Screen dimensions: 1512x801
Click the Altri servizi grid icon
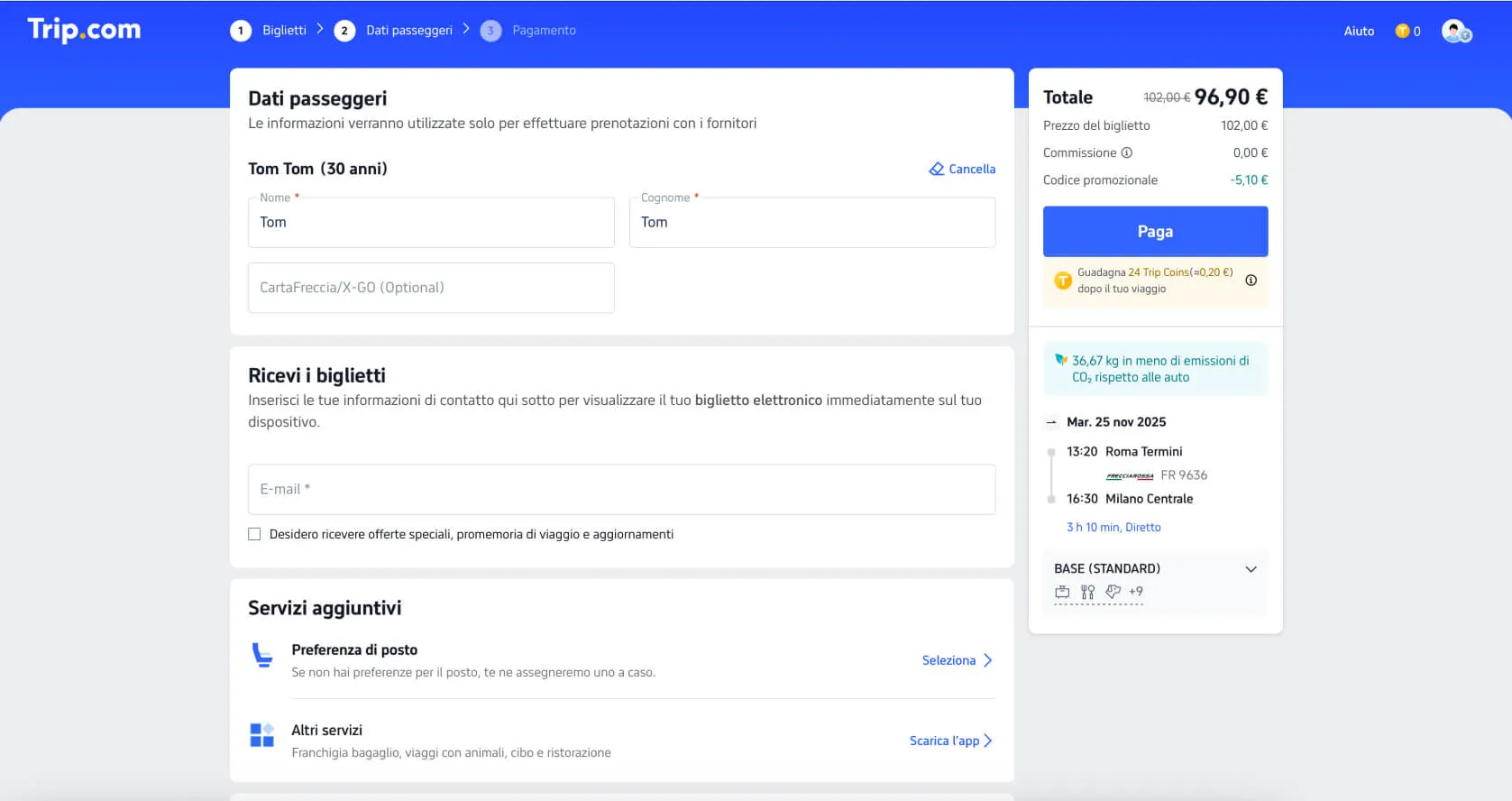(261, 735)
